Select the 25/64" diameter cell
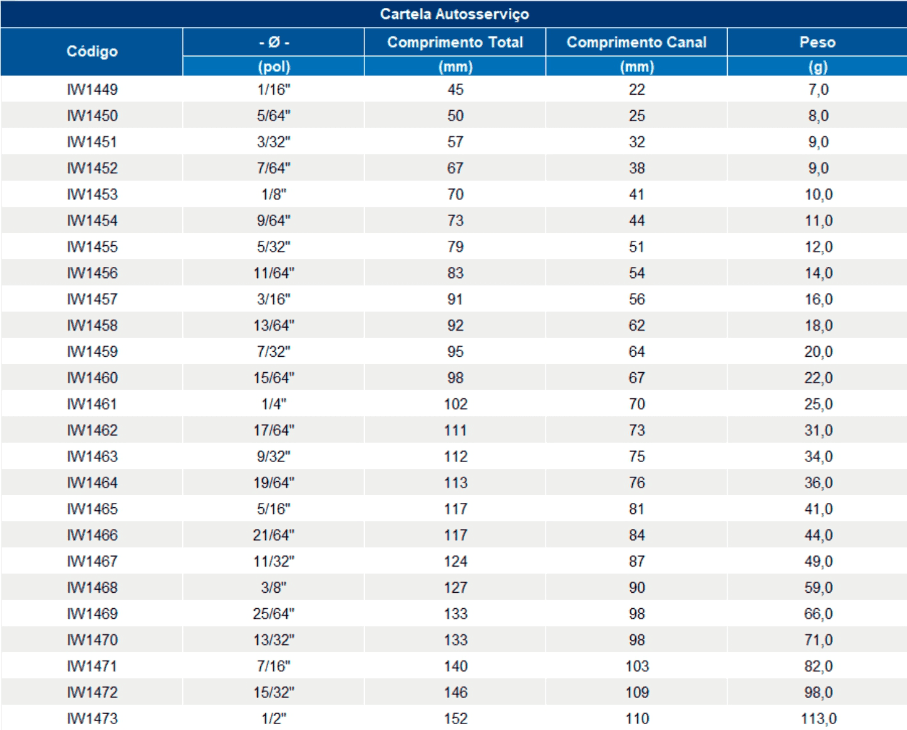The image size is (907, 730). (x=273, y=614)
